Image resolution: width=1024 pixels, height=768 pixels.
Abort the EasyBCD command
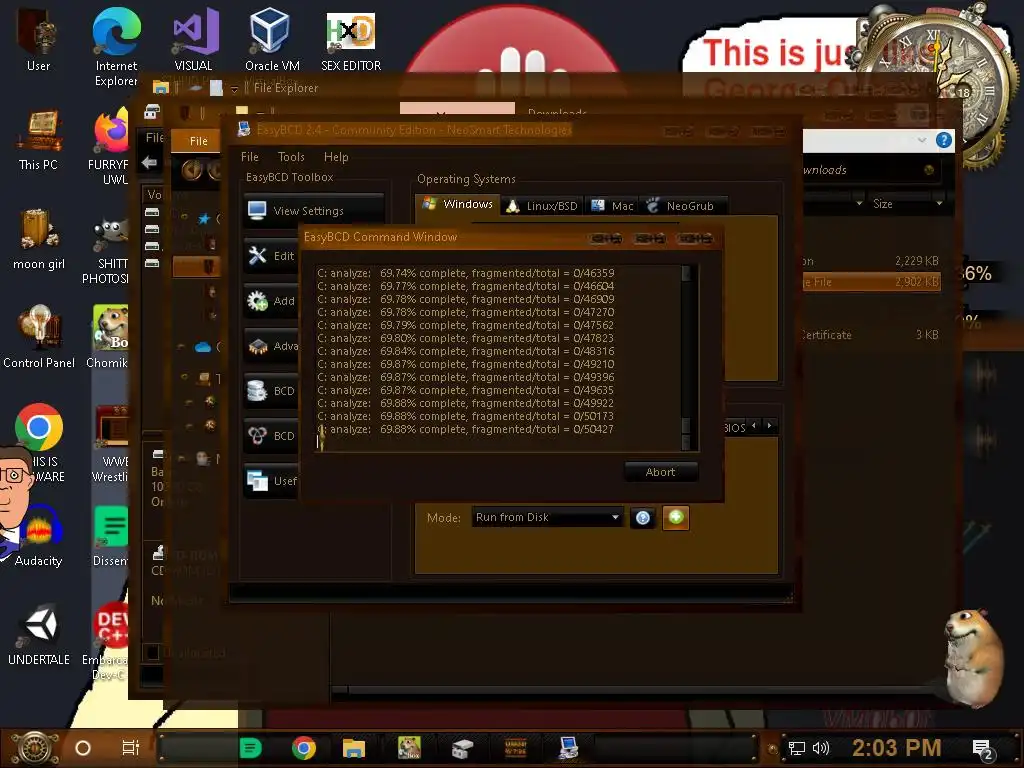660,472
